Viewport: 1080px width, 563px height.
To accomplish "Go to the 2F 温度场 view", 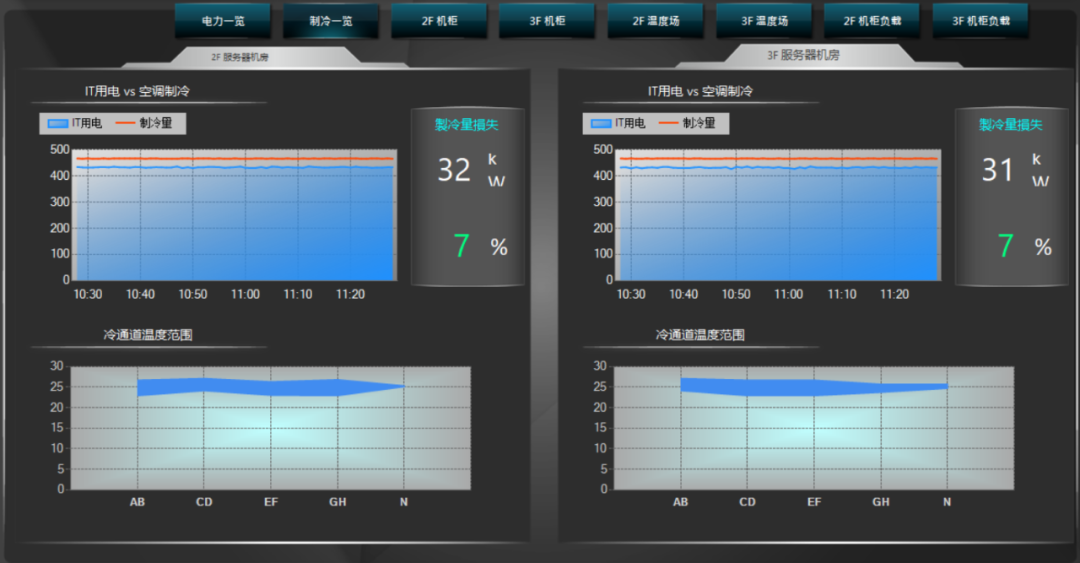I will tap(656, 21).
